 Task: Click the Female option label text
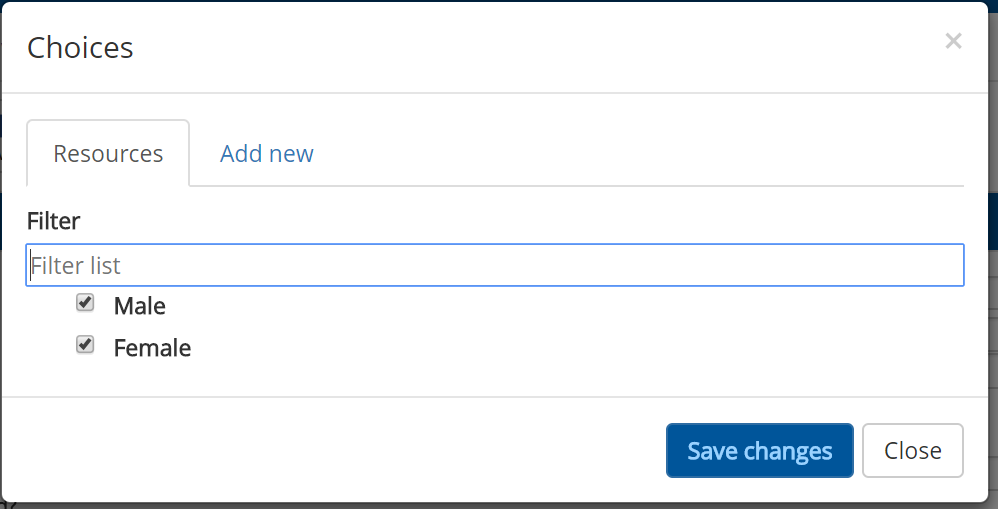(152, 348)
